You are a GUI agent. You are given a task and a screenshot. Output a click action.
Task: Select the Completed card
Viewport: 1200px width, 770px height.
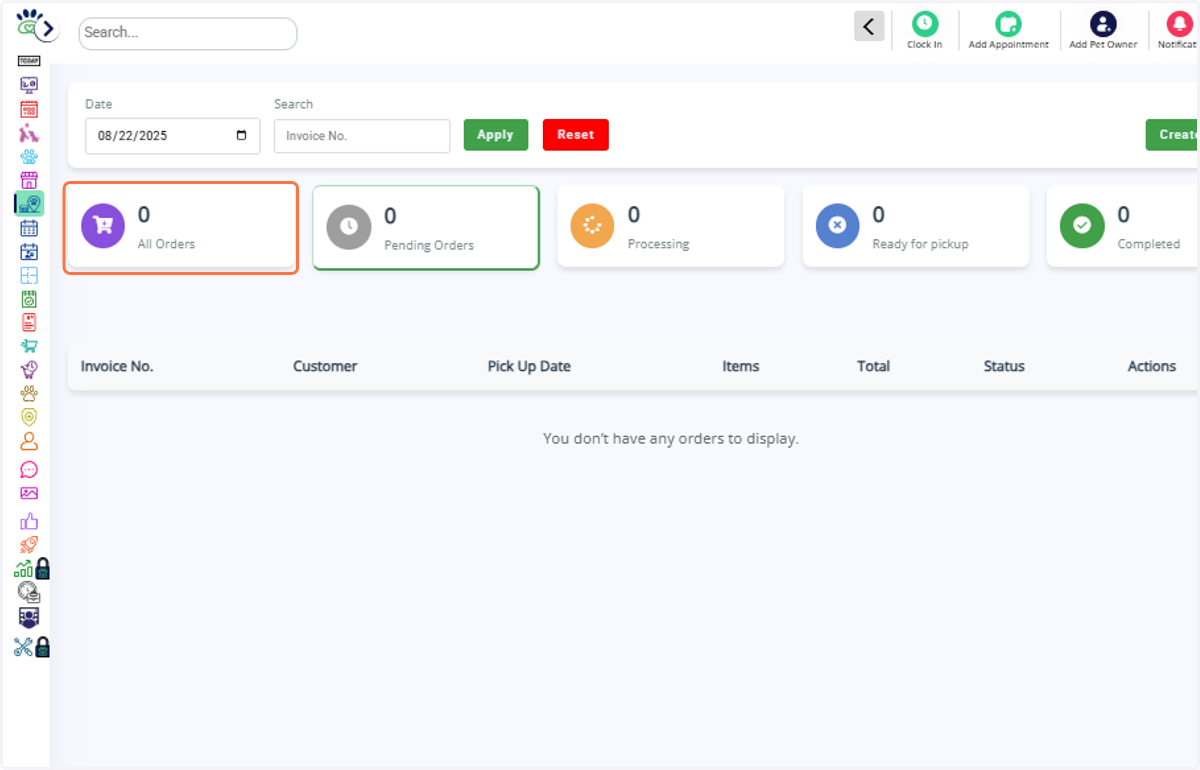click(x=1123, y=226)
